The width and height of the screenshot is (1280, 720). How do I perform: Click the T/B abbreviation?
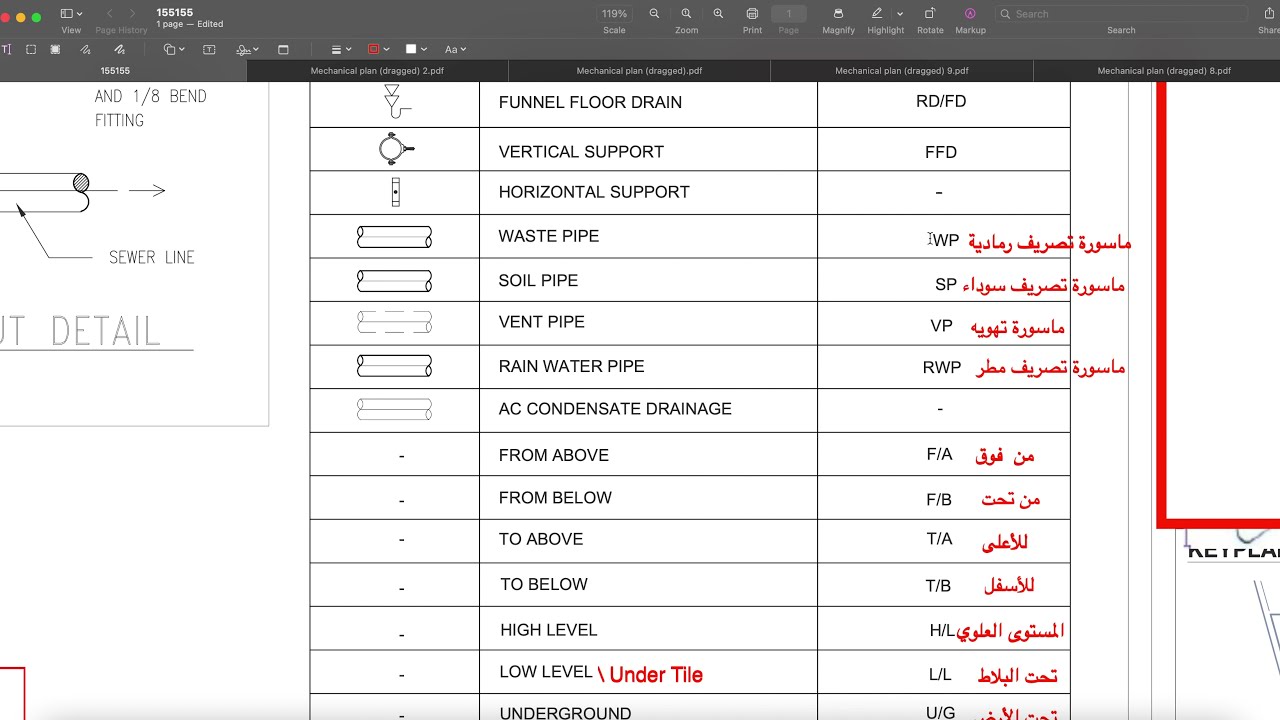pos(938,586)
